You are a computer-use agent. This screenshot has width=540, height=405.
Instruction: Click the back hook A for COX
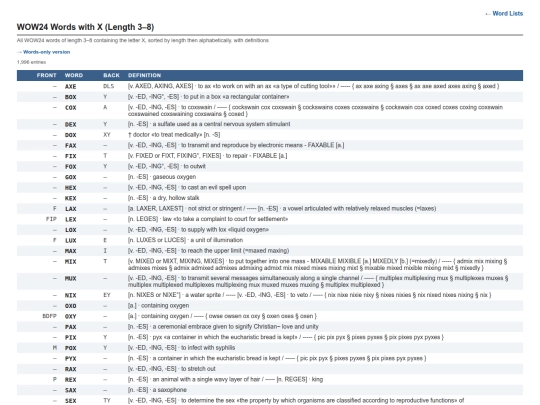[105, 108]
